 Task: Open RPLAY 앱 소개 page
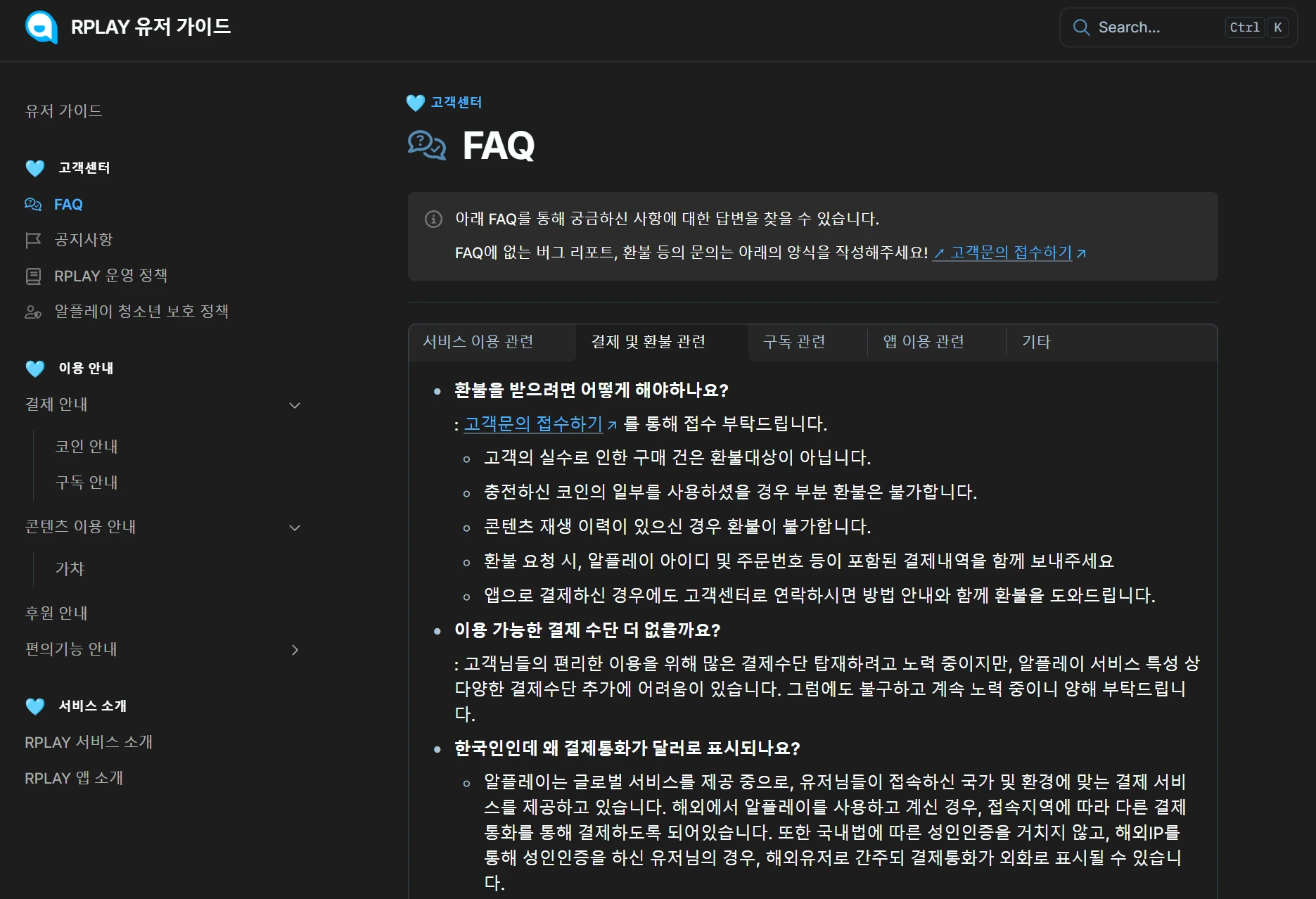74,778
